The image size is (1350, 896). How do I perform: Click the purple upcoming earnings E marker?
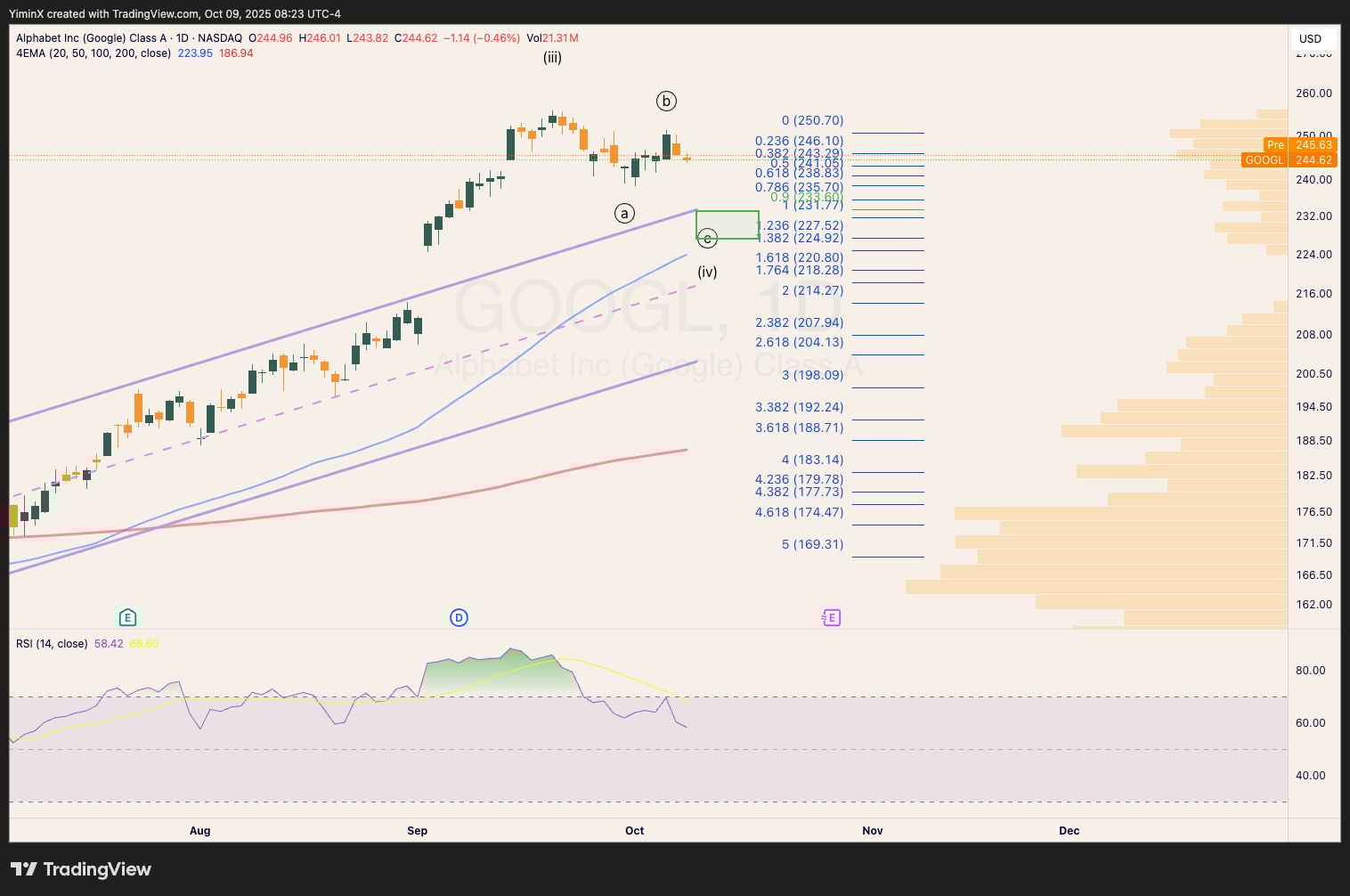[831, 617]
